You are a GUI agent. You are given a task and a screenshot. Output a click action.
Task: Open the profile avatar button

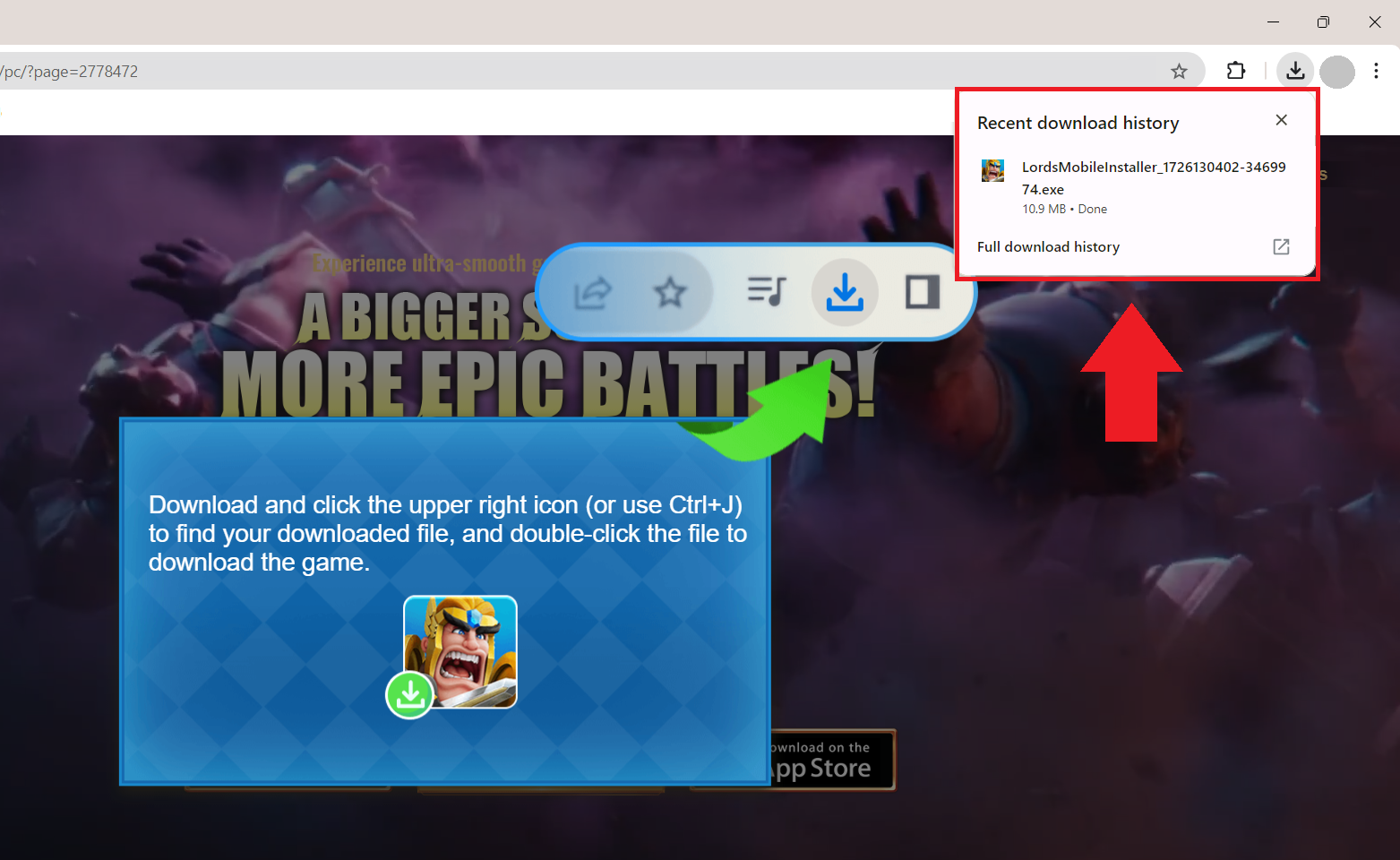[x=1337, y=72]
